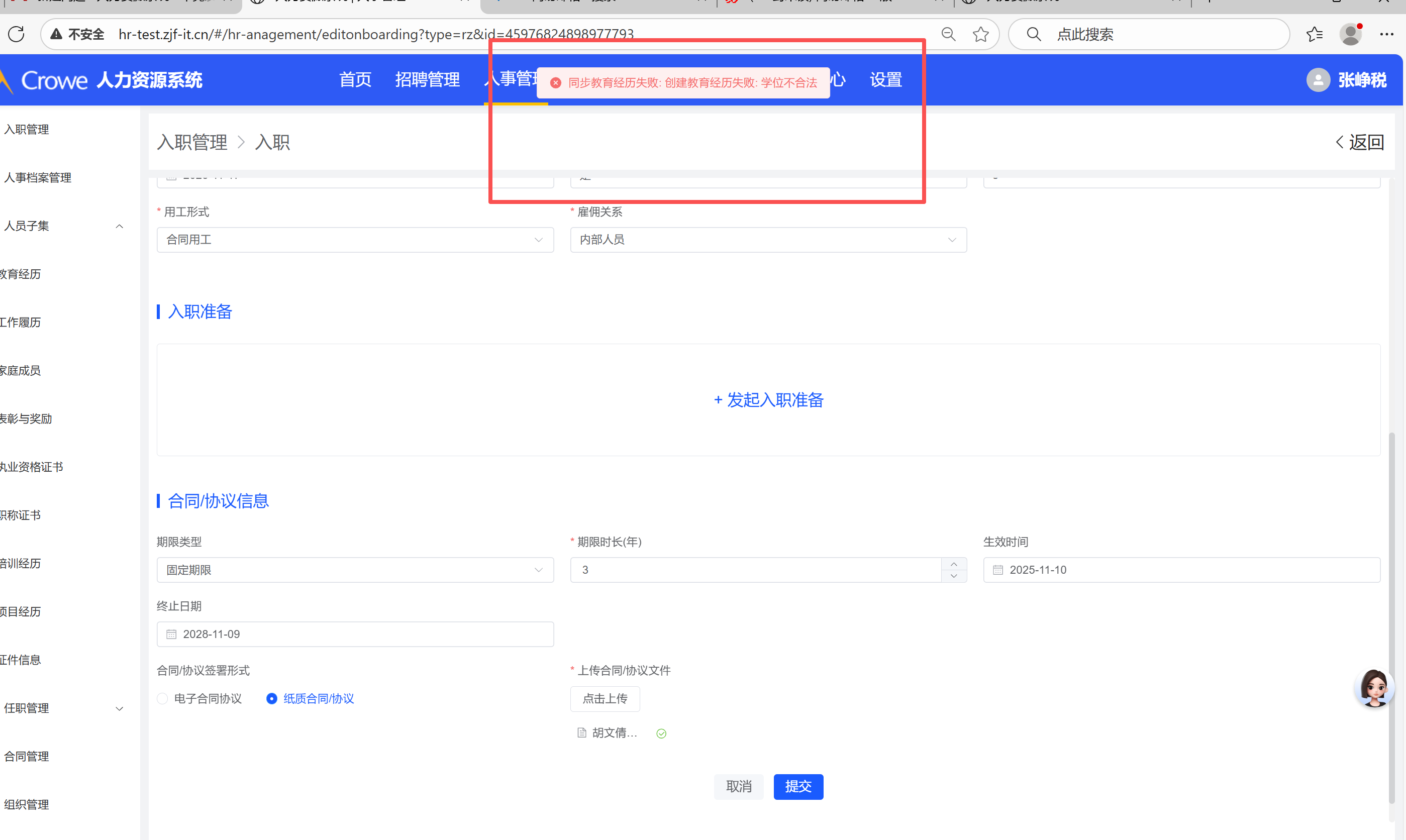Open the 期限类型 dropdown
Image resolution: width=1406 pixels, height=840 pixels.
(355, 570)
